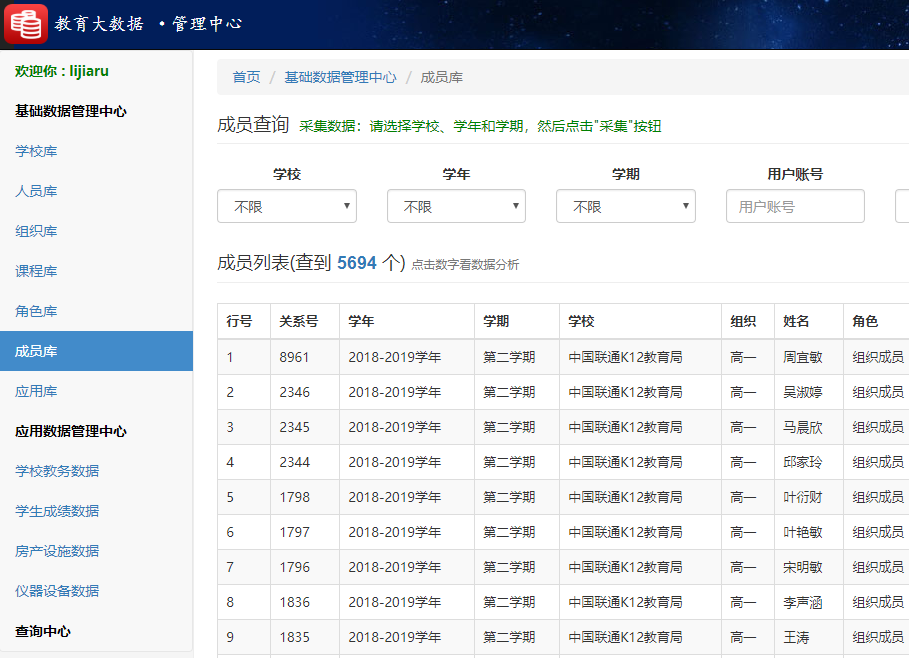The width and height of the screenshot is (909, 658).
Task: Open 仪器设备数据 in the sidebar
Action: [x=57, y=591]
